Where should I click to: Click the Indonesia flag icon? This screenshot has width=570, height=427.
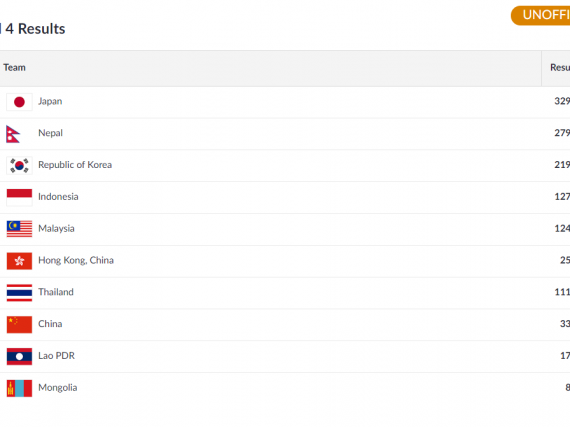19,198
